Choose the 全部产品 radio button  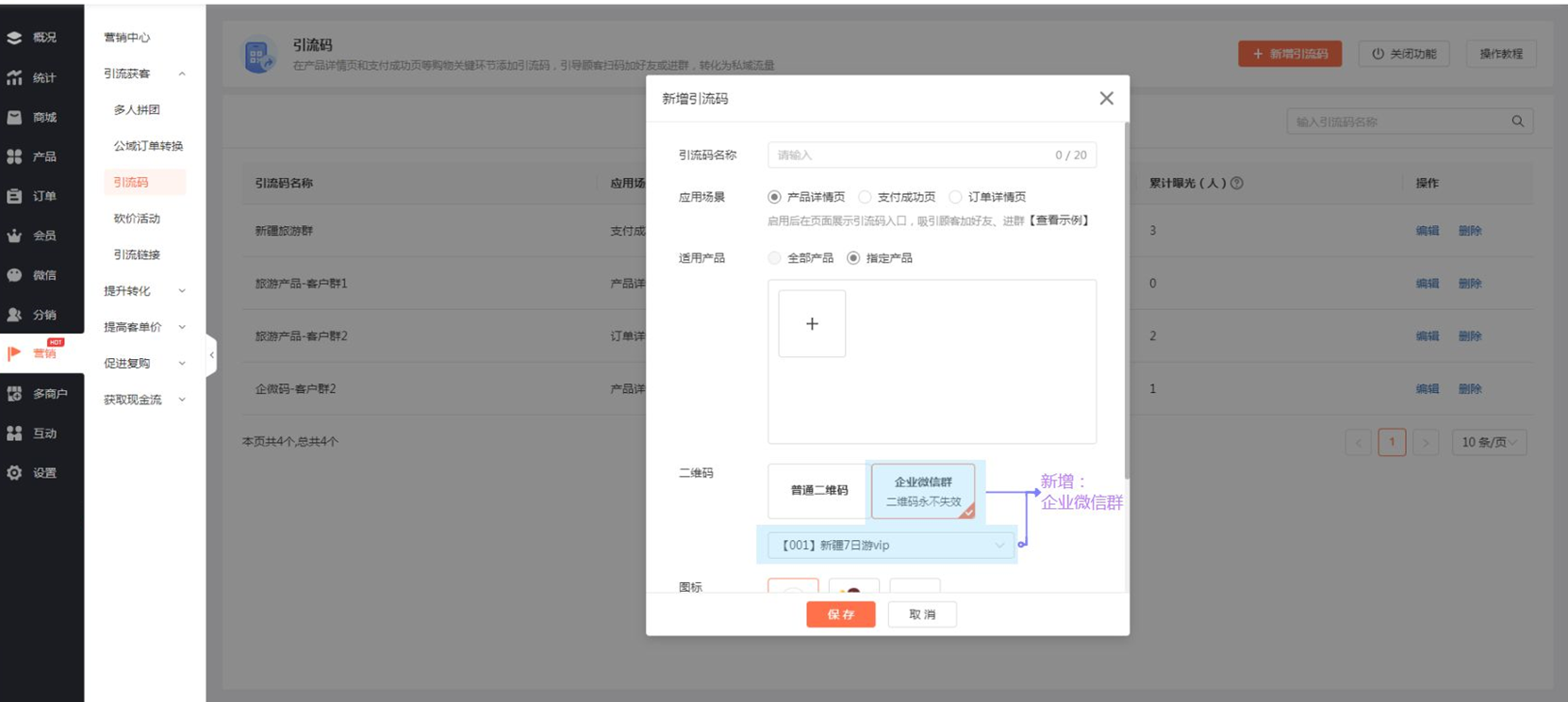click(x=774, y=258)
